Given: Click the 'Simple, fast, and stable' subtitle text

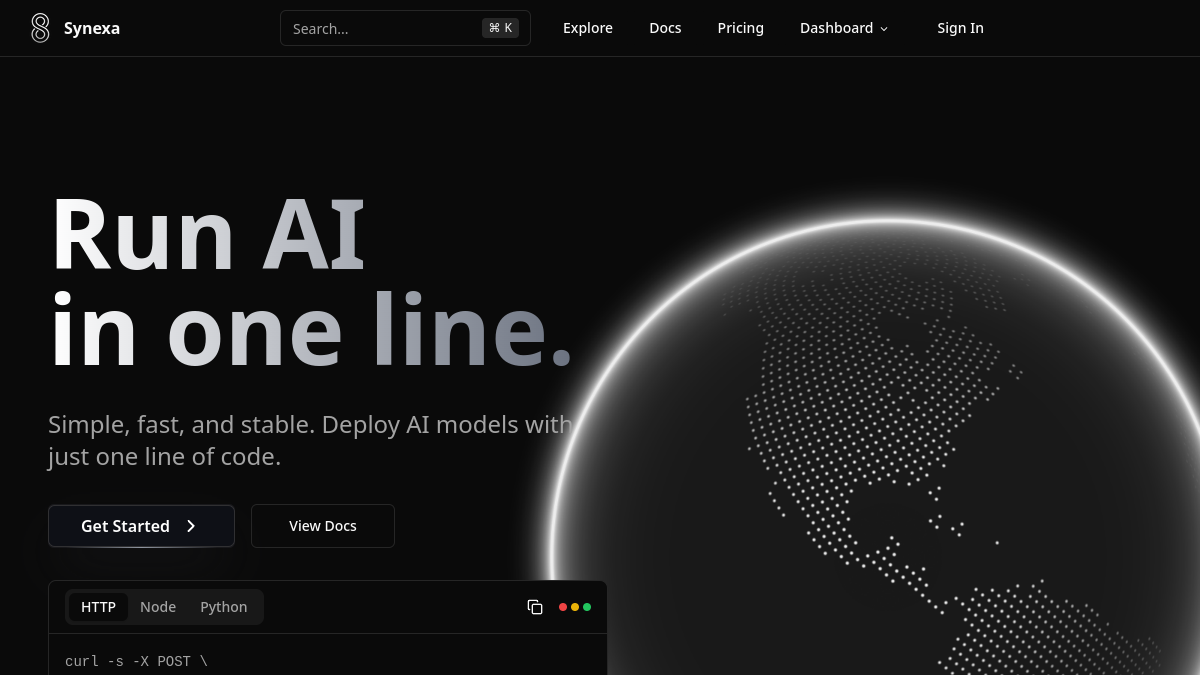Looking at the screenshot, I should [x=310, y=440].
